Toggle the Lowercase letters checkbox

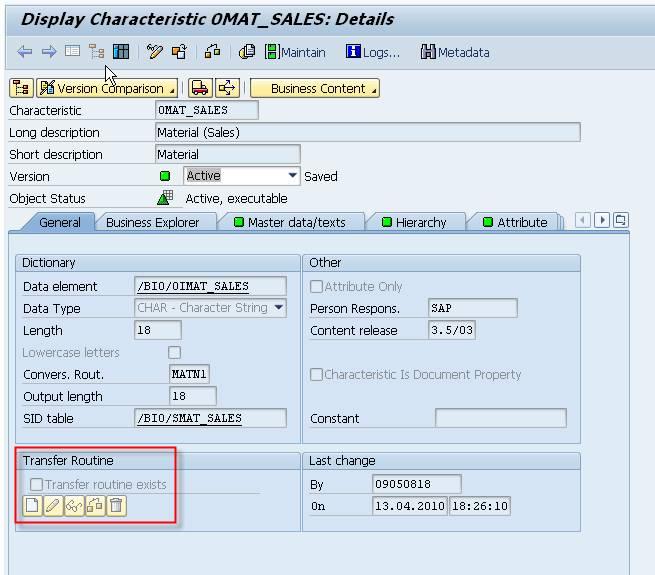pos(175,353)
